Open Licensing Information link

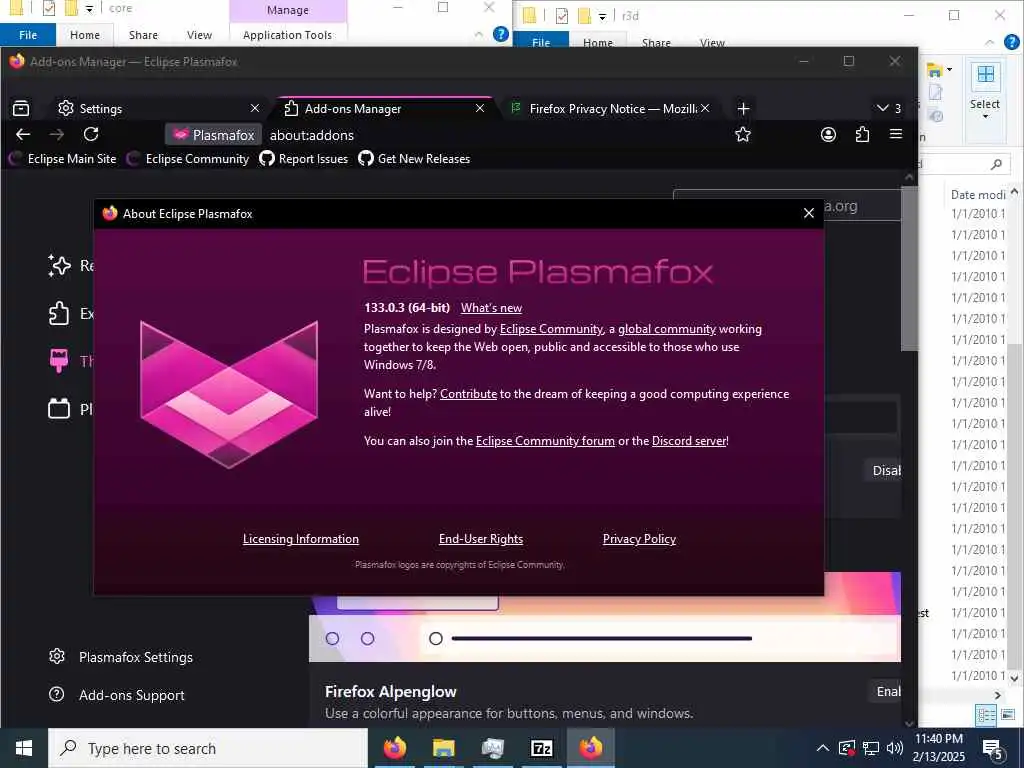300,539
